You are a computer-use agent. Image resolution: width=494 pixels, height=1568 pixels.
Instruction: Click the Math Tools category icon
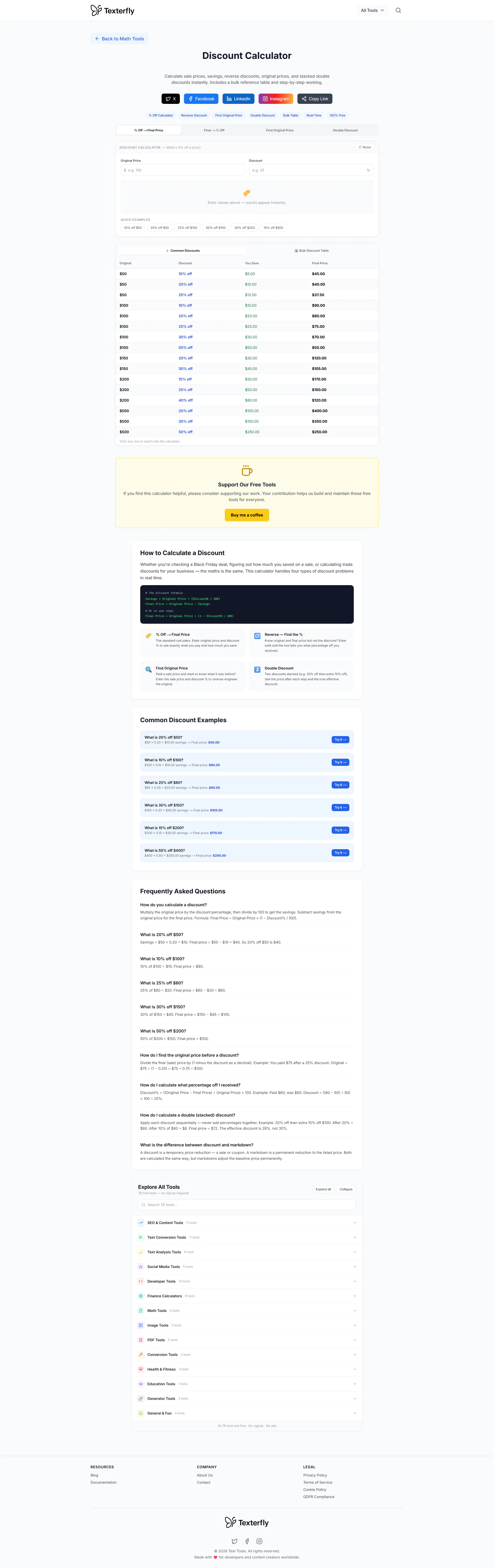pos(141,1310)
